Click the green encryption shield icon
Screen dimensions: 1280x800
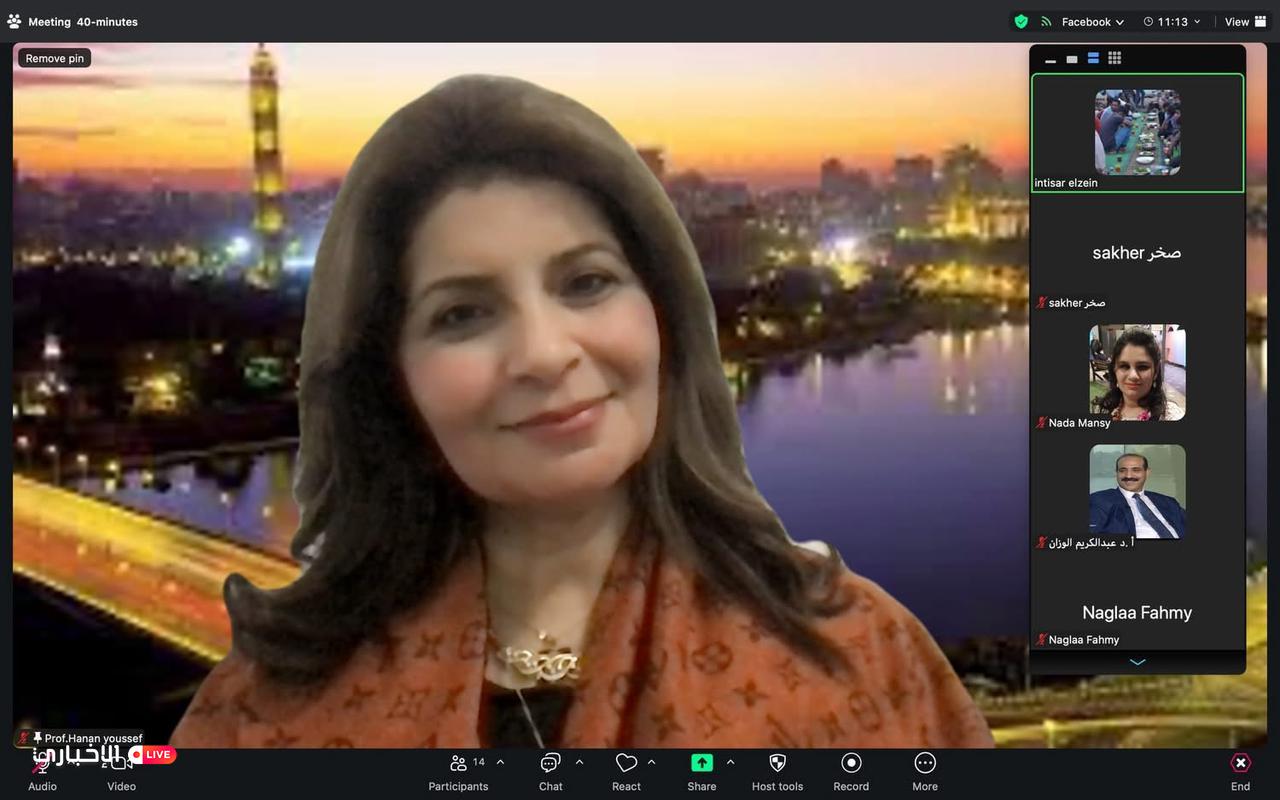coord(1021,21)
